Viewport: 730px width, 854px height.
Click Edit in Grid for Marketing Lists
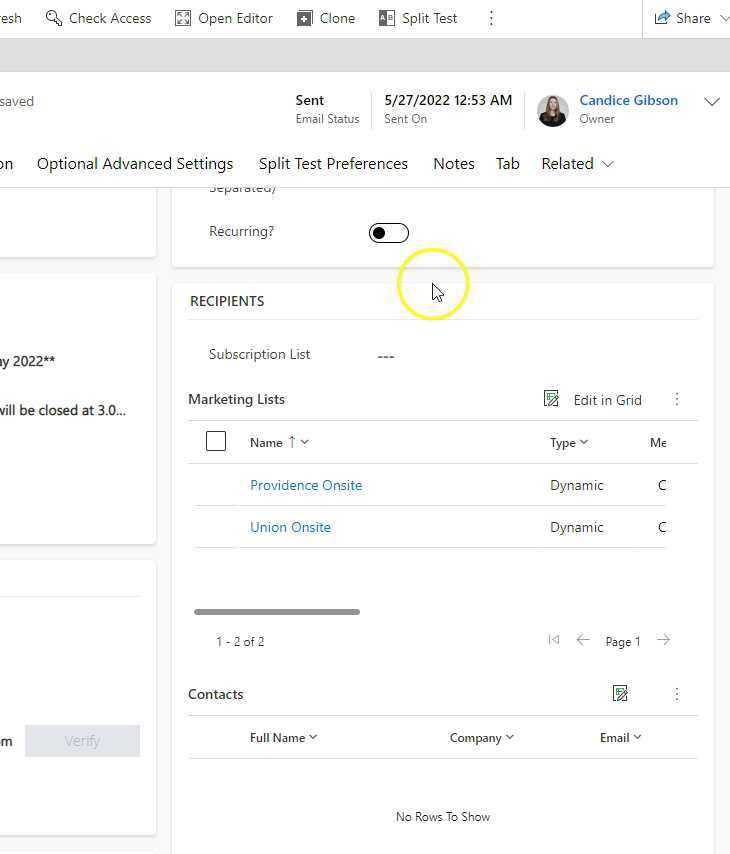click(593, 399)
